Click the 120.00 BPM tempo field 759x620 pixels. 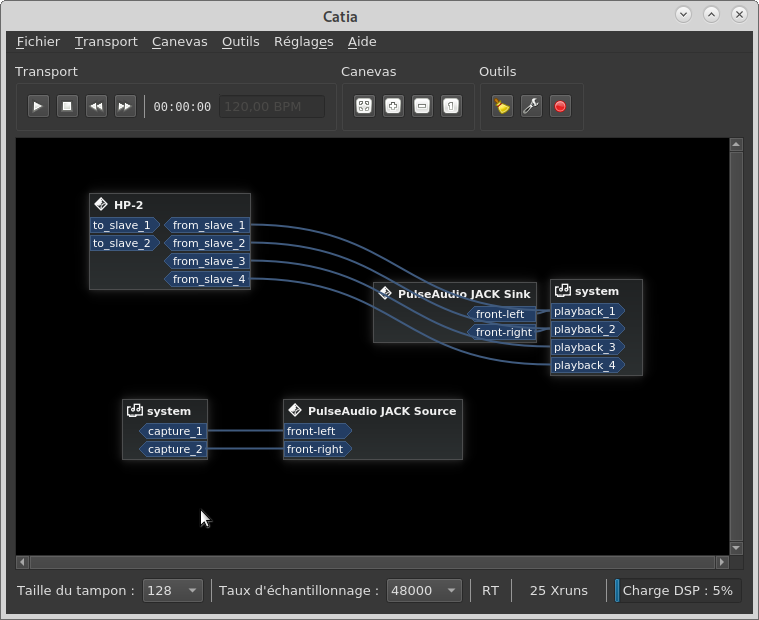pos(272,106)
